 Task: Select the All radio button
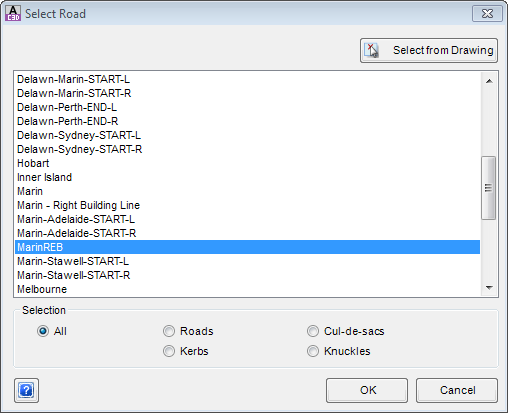coord(43,331)
